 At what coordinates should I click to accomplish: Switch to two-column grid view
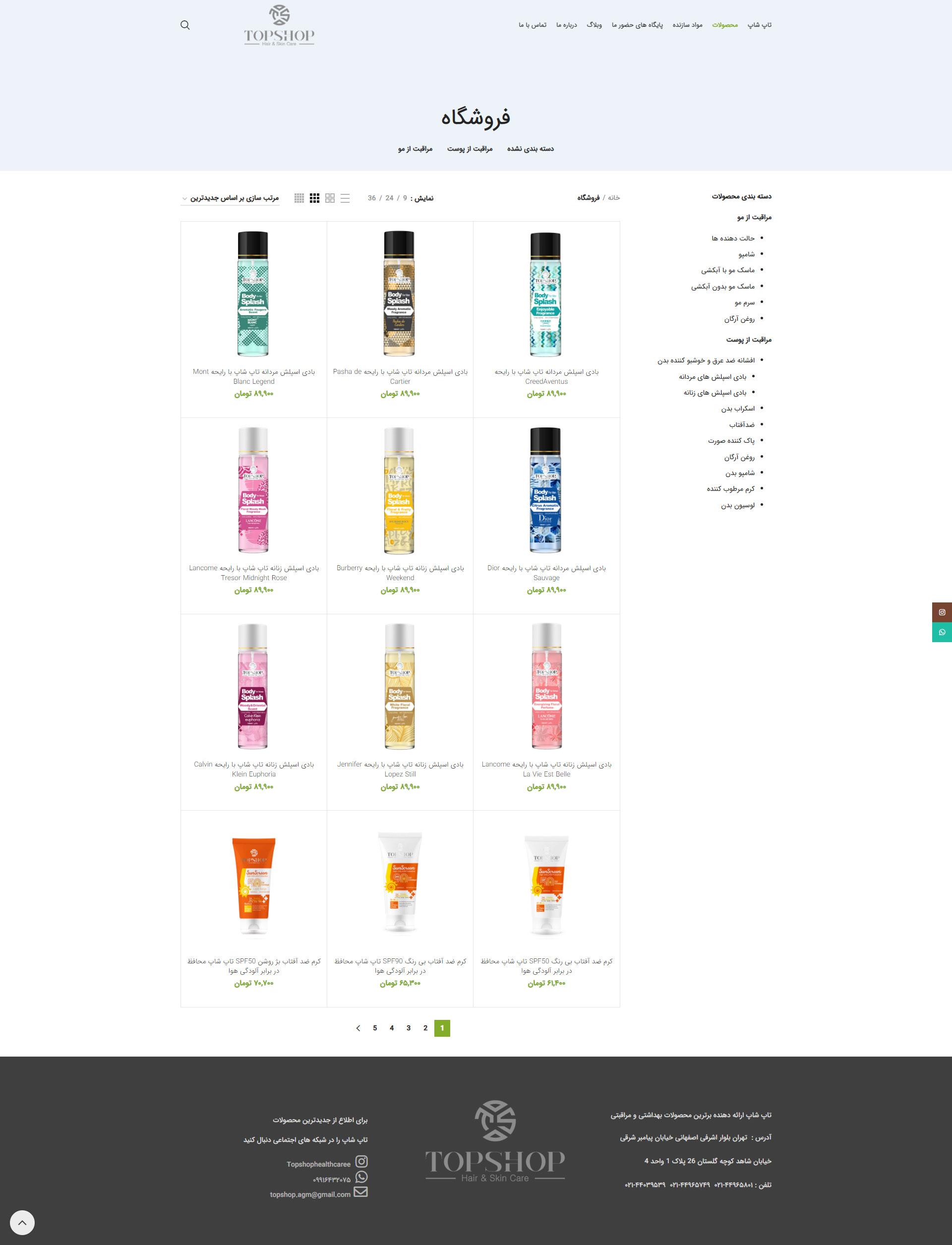(x=330, y=198)
